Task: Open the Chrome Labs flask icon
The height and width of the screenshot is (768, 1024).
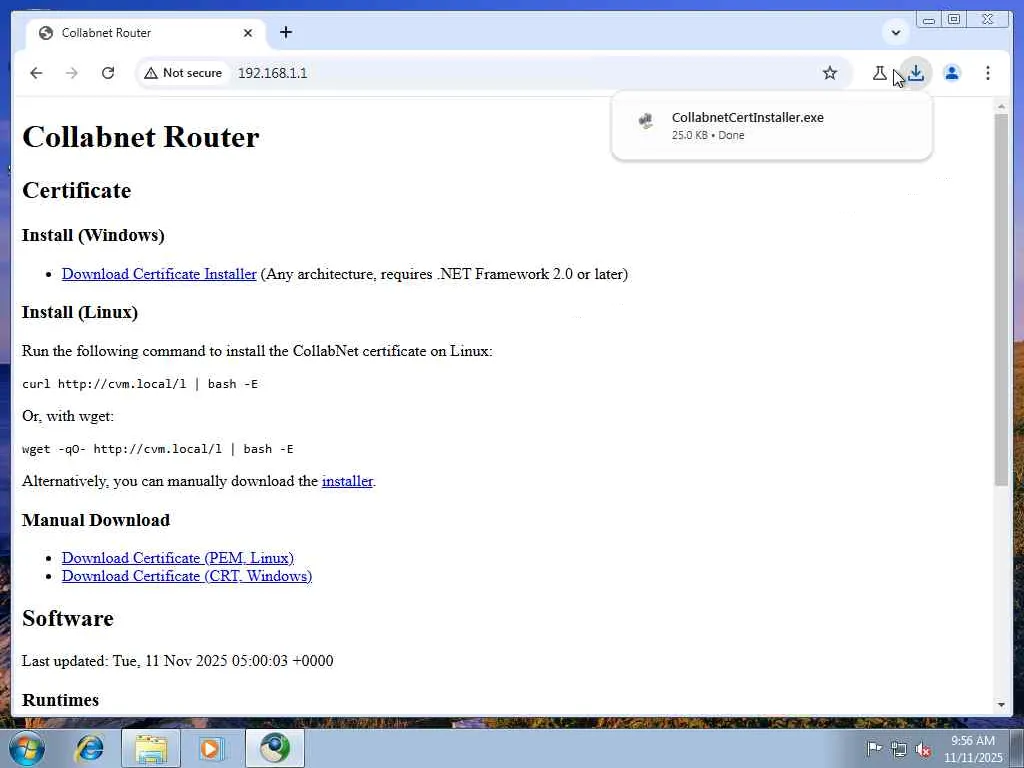Action: click(880, 73)
